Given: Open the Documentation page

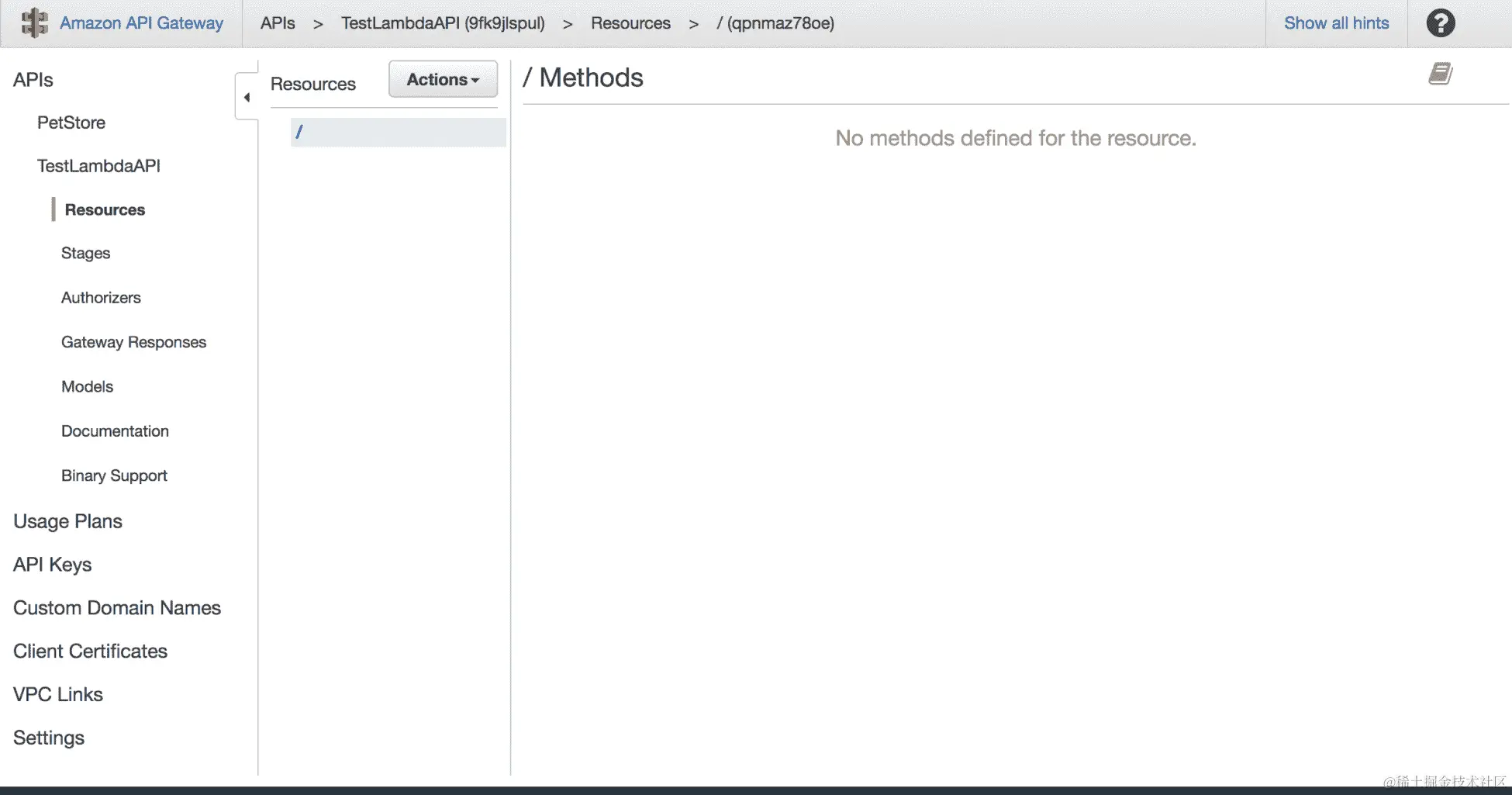Looking at the screenshot, I should (x=115, y=431).
